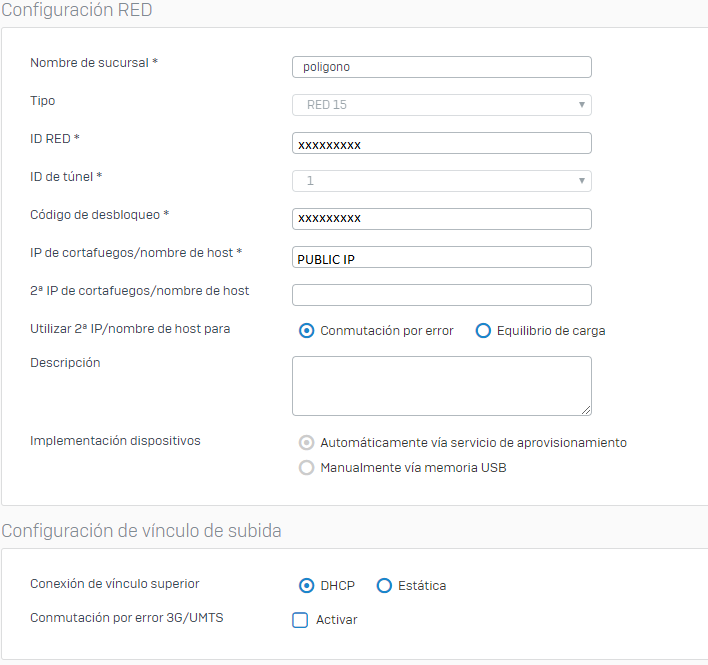This screenshot has height=665, width=708.
Task: Select Automáticamente vía servicio de aprovisionamiento option
Action: tap(307, 443)
